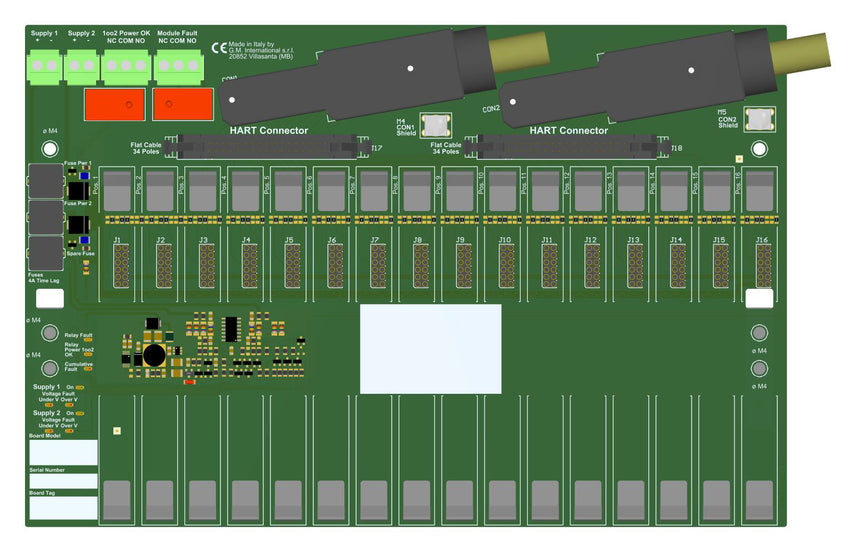
Task: Click the Serial Number label field
Action: tap(62, 481)
